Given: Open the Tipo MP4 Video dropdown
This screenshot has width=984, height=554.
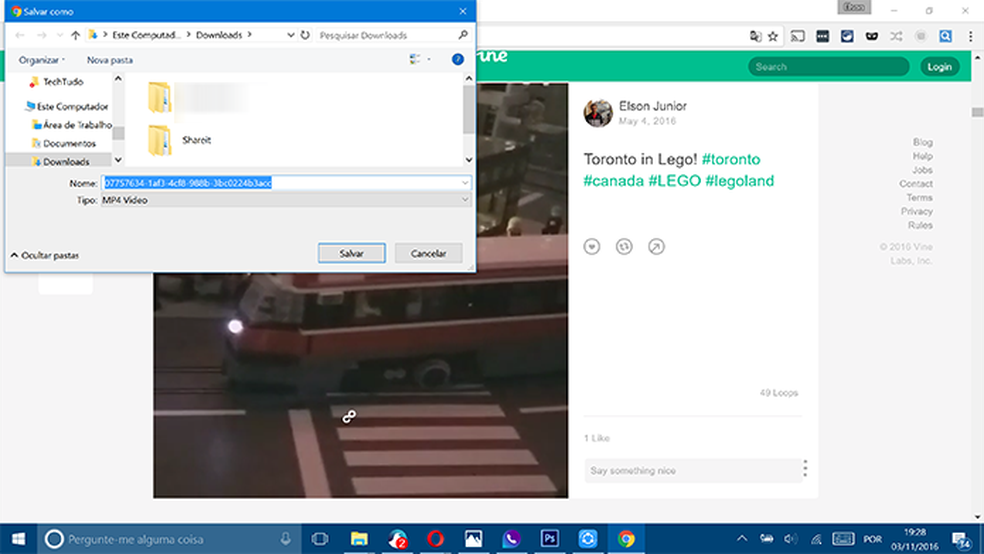Looking at the screenshot, I should [286, 200].
